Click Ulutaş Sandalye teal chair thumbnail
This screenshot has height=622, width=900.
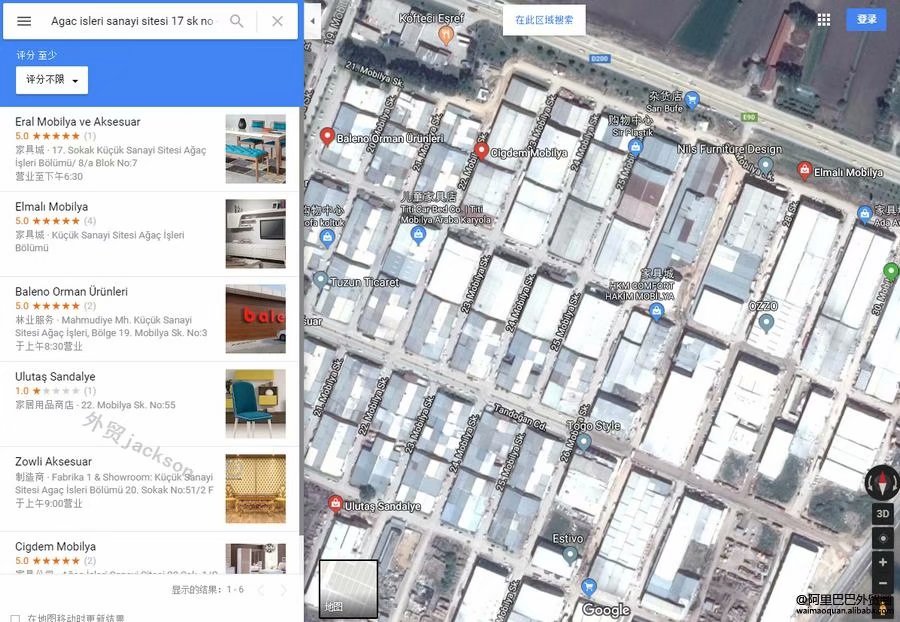[x=255, y=404]
